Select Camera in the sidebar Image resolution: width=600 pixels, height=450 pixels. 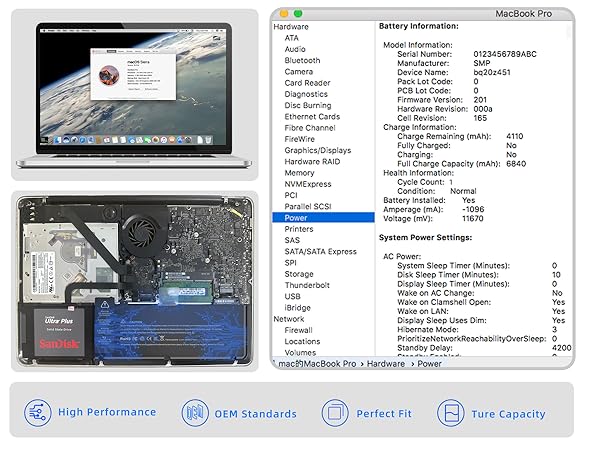point(298,72)
